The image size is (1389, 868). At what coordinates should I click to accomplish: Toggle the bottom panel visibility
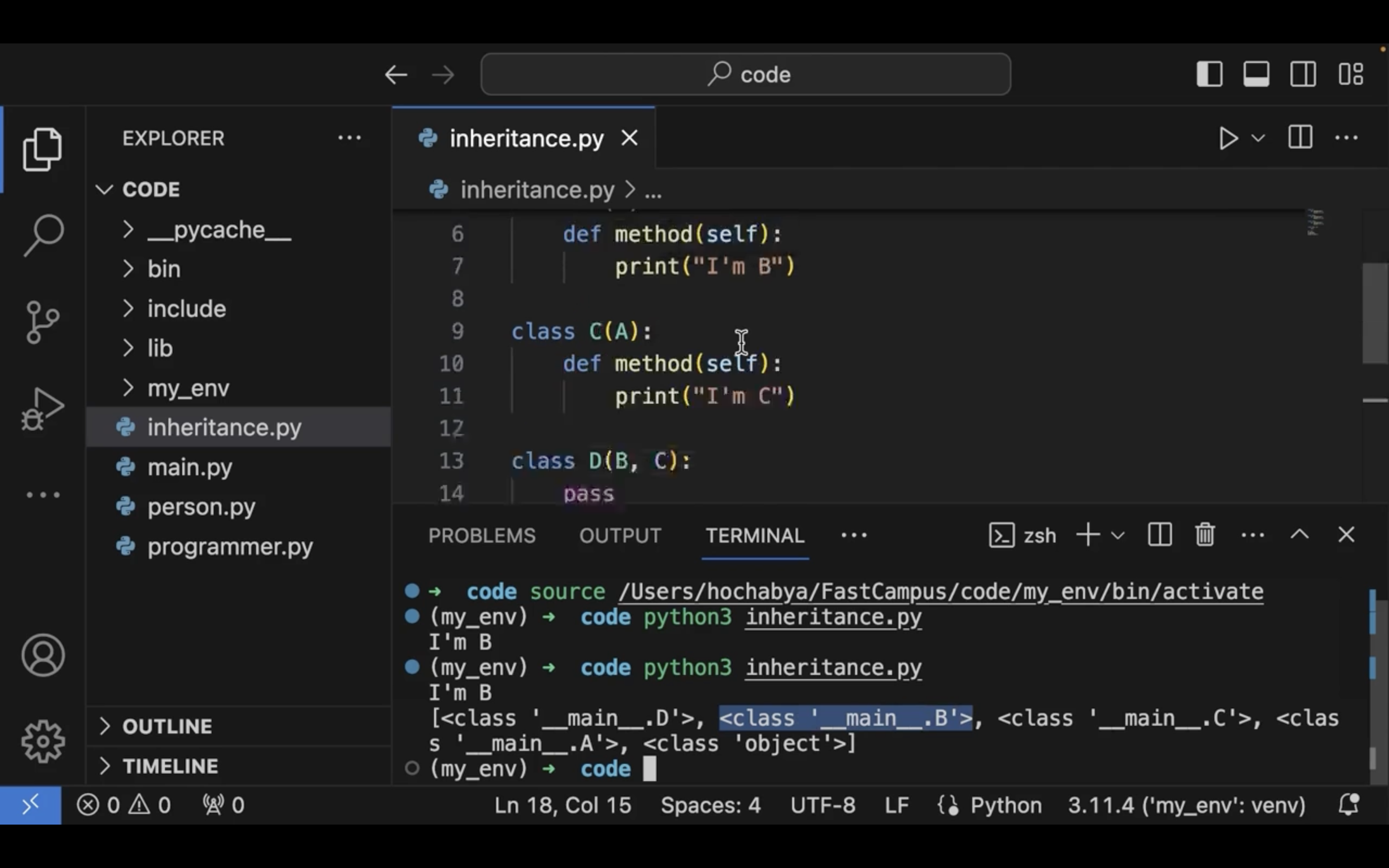(x=1256, y=74)
